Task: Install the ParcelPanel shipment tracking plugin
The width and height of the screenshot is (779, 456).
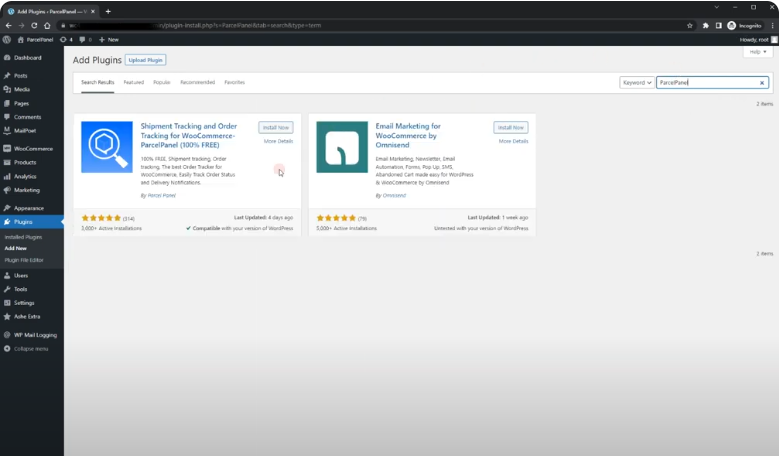Action: click(x=276, y=128)
